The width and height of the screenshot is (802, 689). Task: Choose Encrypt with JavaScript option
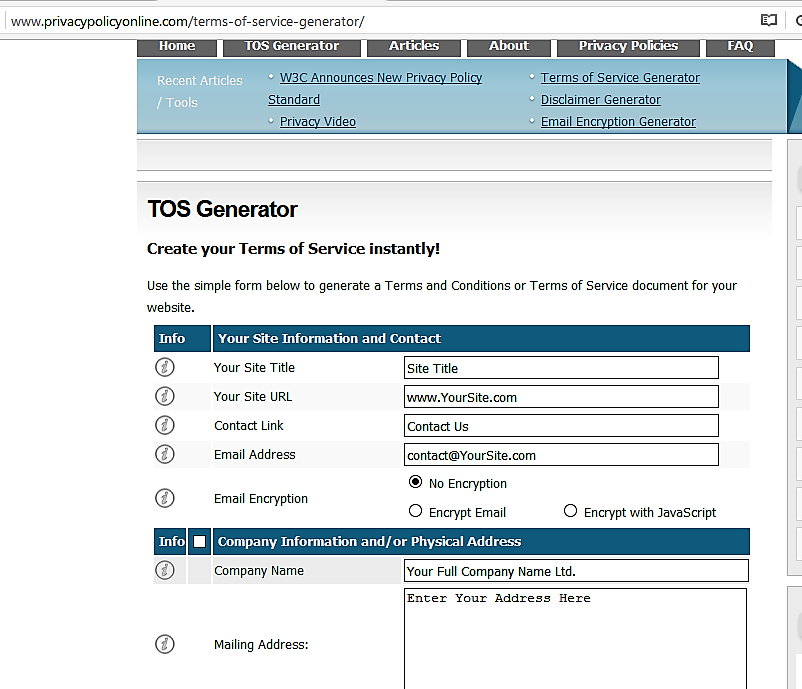pos(569,510)
